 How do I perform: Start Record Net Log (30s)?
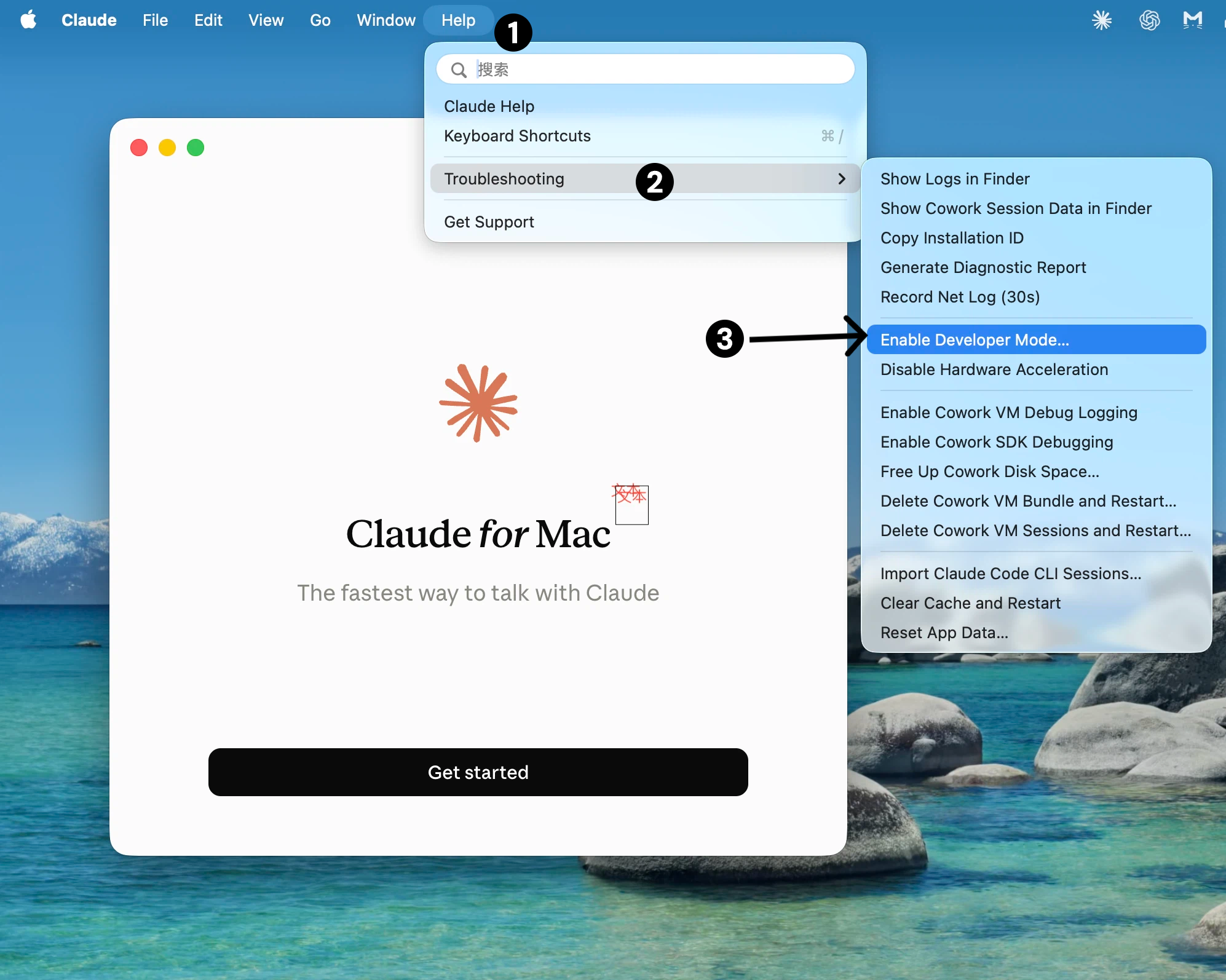[x=1037, y=297]
